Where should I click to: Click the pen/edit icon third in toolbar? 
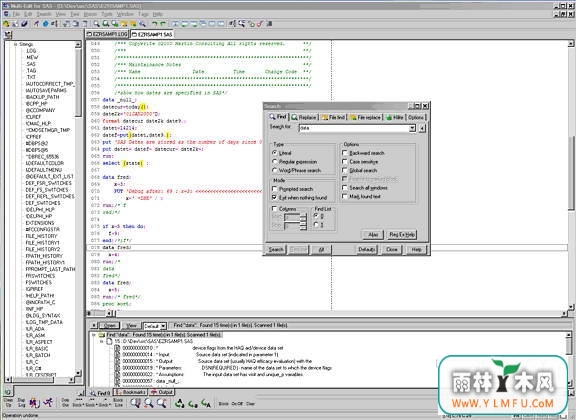point(24,24)
